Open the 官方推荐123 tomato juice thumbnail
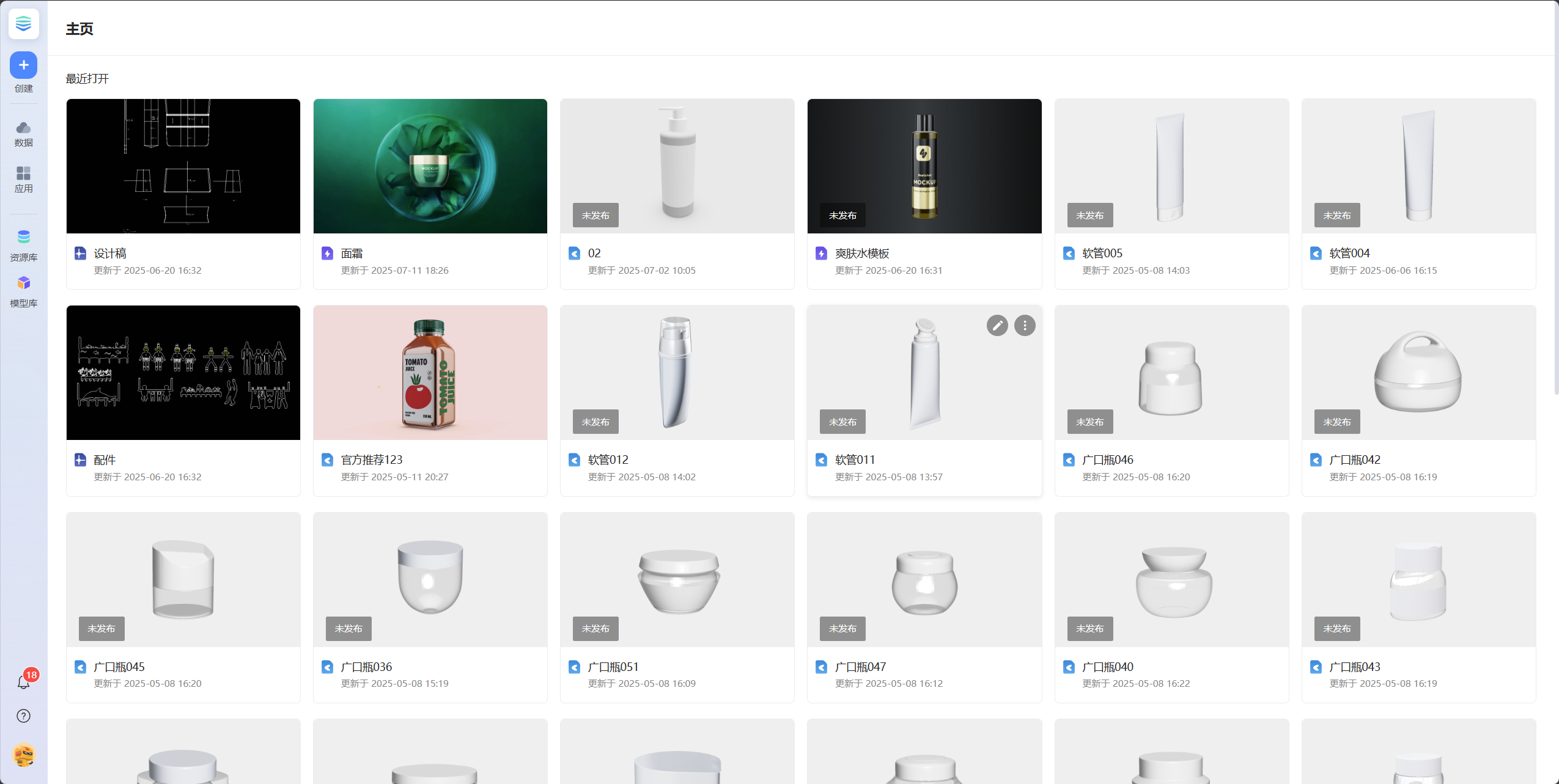This screenshot has height=784, width=1559. (430, 373)
